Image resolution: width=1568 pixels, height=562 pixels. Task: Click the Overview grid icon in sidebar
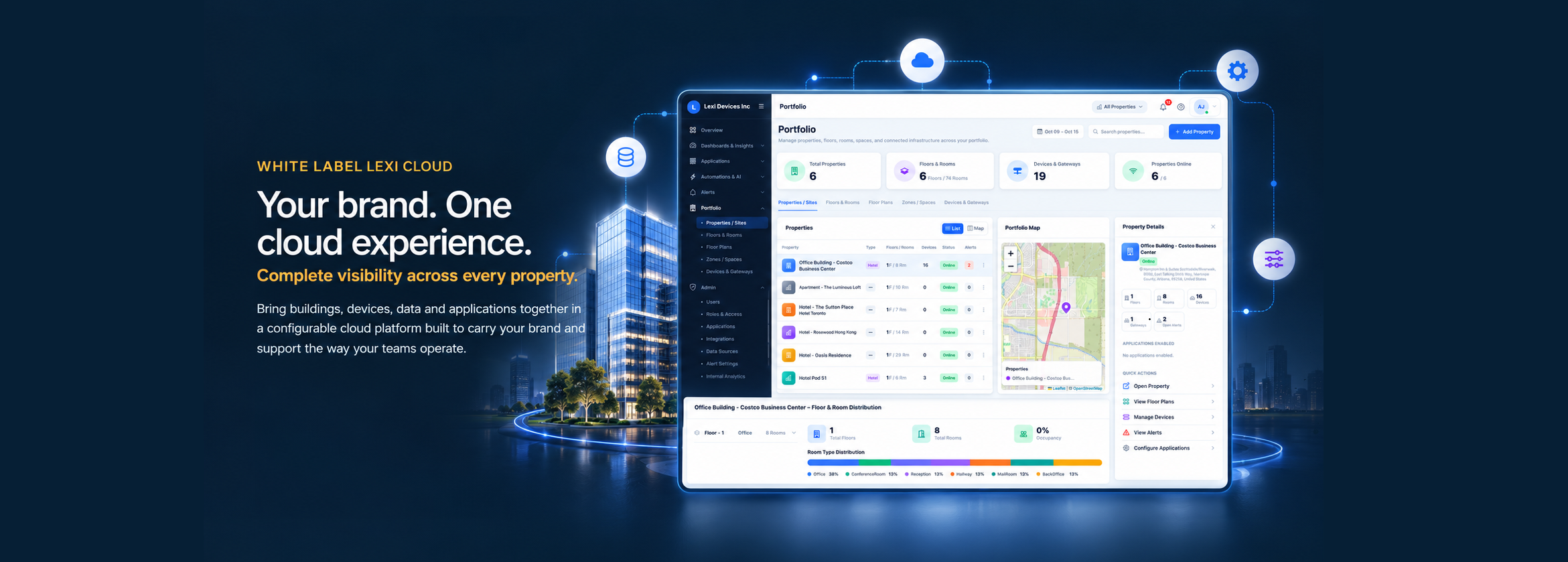pos(693,130)
